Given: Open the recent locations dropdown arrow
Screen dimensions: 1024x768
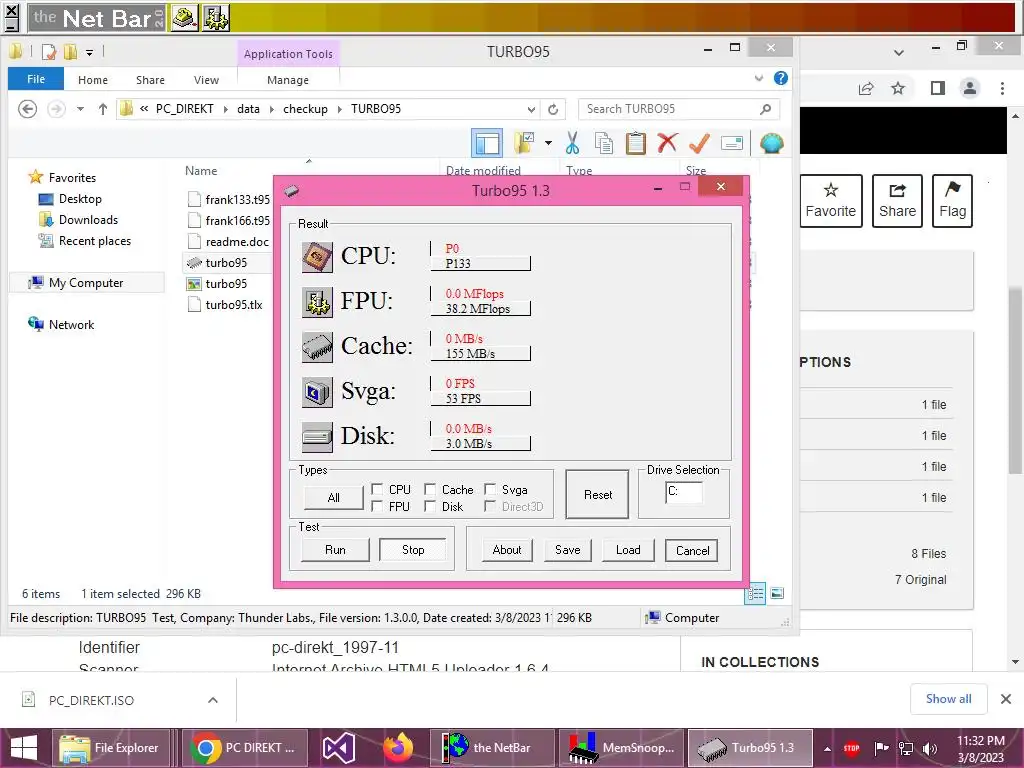Looking at the screenshot, I should click(80, 109).
